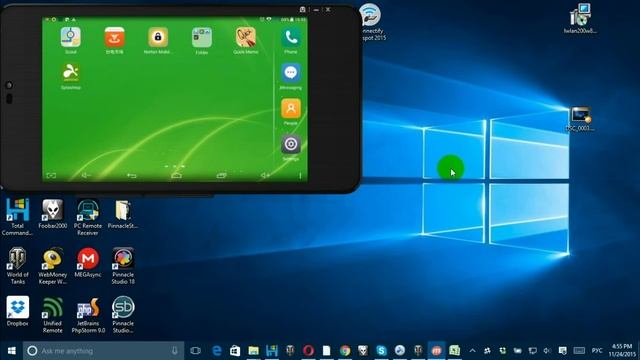Launch JetBrains PhpStorm 9.0 shortcut

coord(88,314)
